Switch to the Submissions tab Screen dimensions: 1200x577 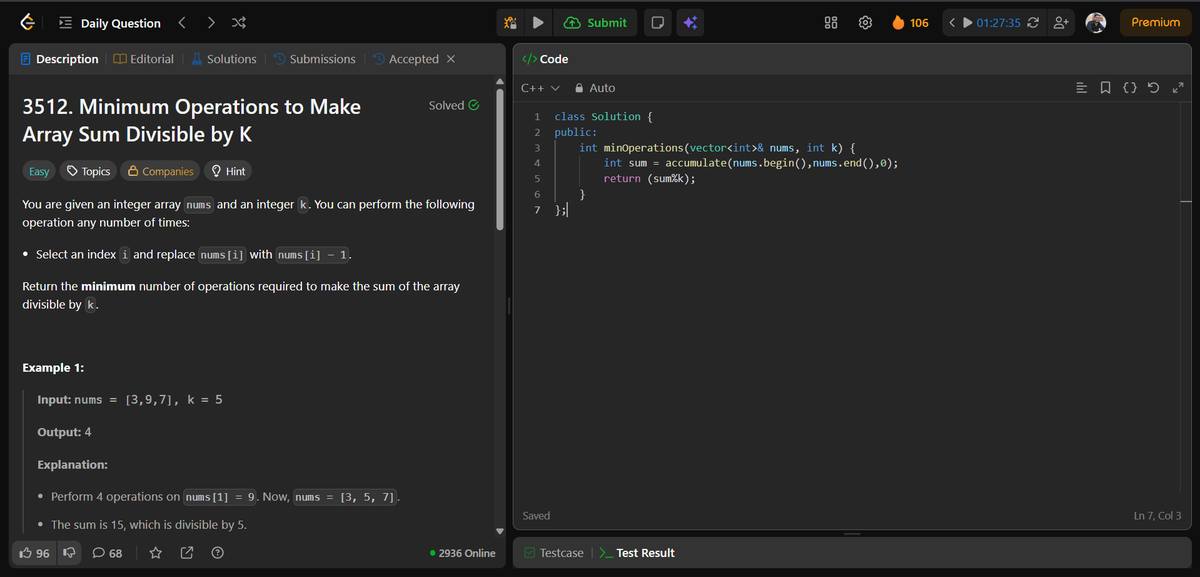(x=314, y=59)
